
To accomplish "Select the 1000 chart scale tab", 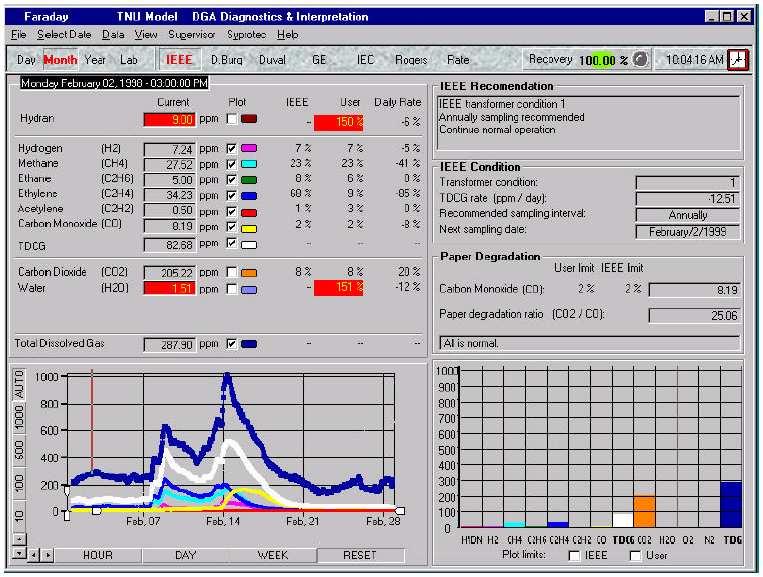I will coord(19,418).
